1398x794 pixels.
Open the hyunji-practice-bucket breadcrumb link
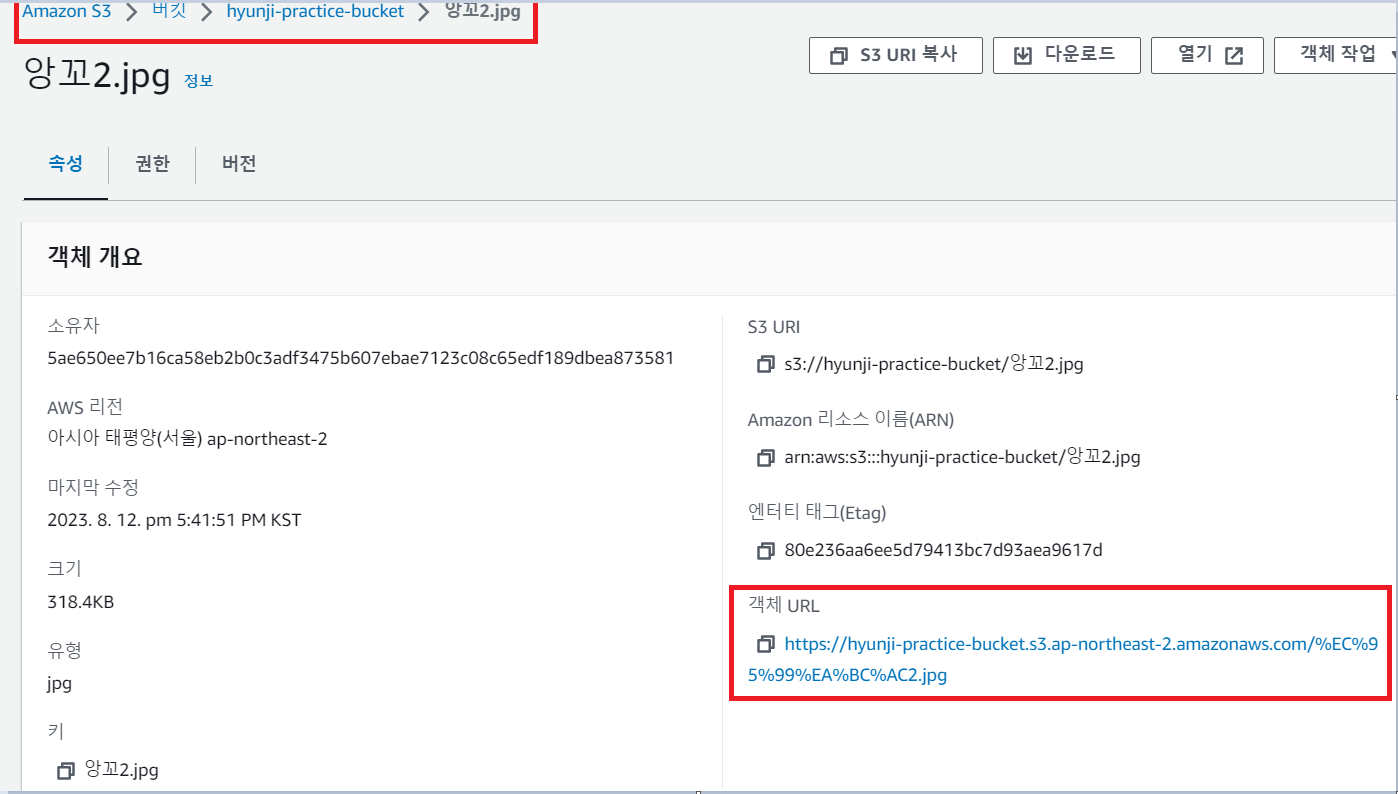(x=315, y=13)
